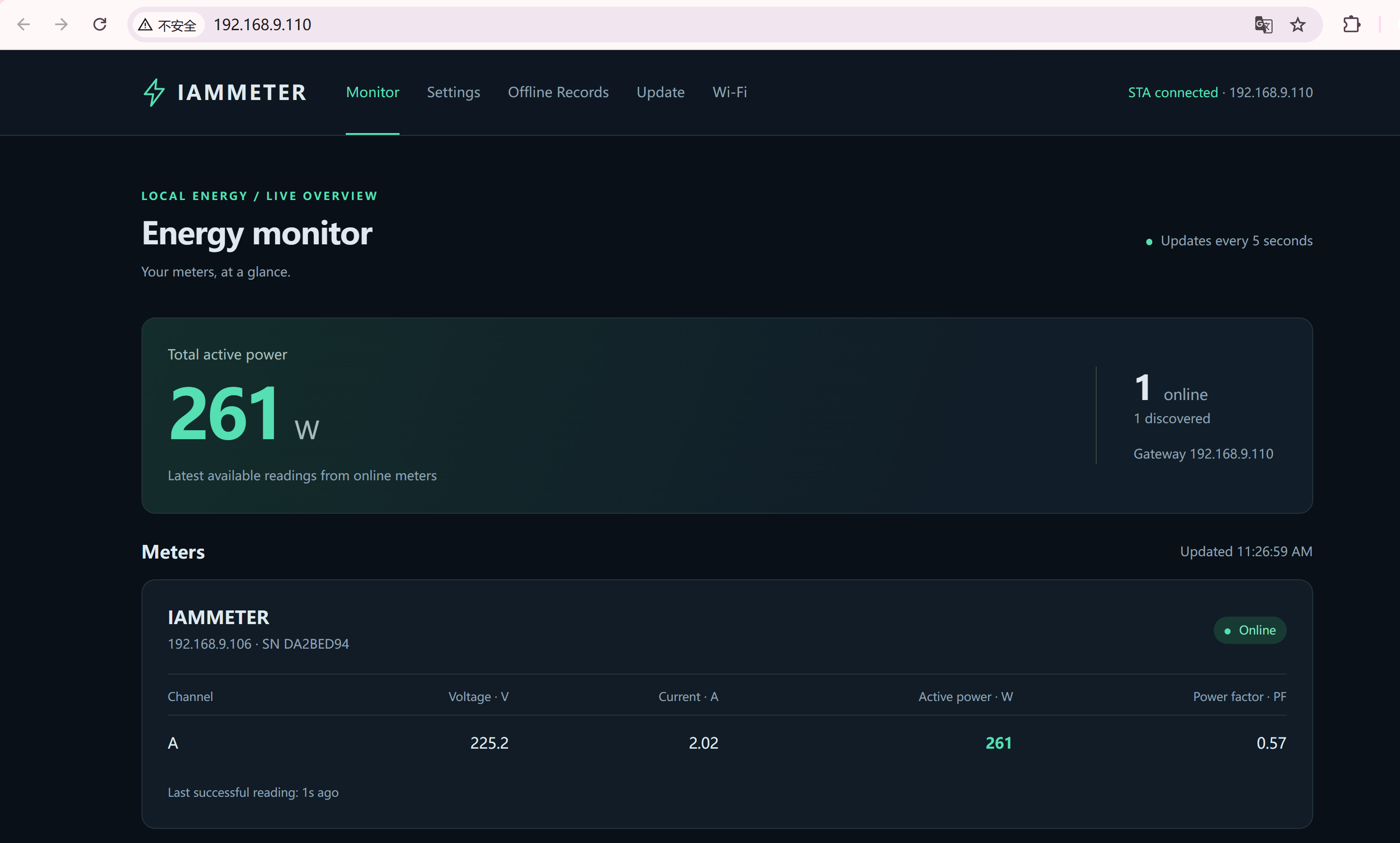Viewport: 1400px width, 843px height.
Task: Click the browser forward arrow
Action: point(61,25)
